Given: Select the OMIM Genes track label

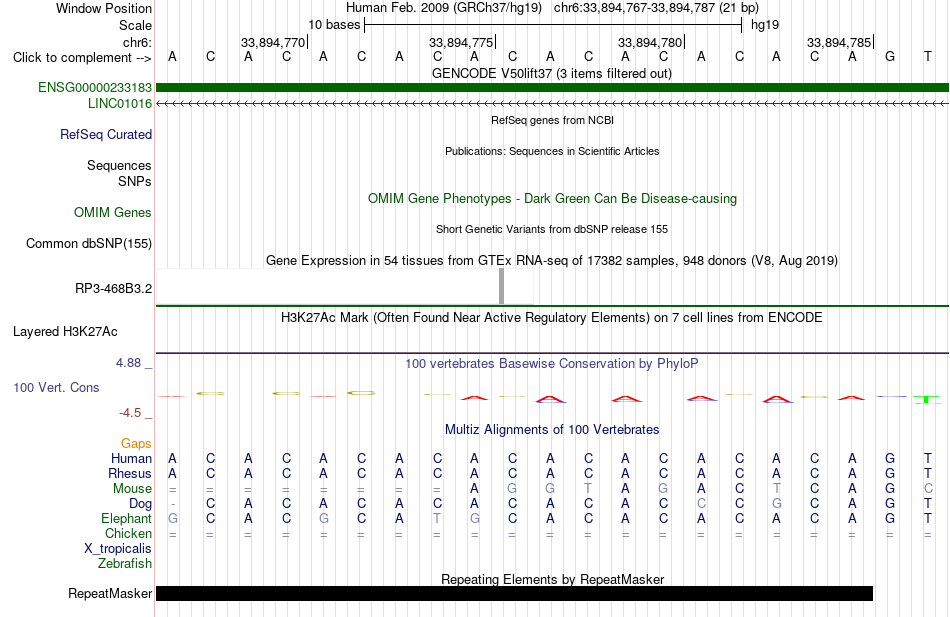Looking at the screenshot, I should [x=113, y=212].
